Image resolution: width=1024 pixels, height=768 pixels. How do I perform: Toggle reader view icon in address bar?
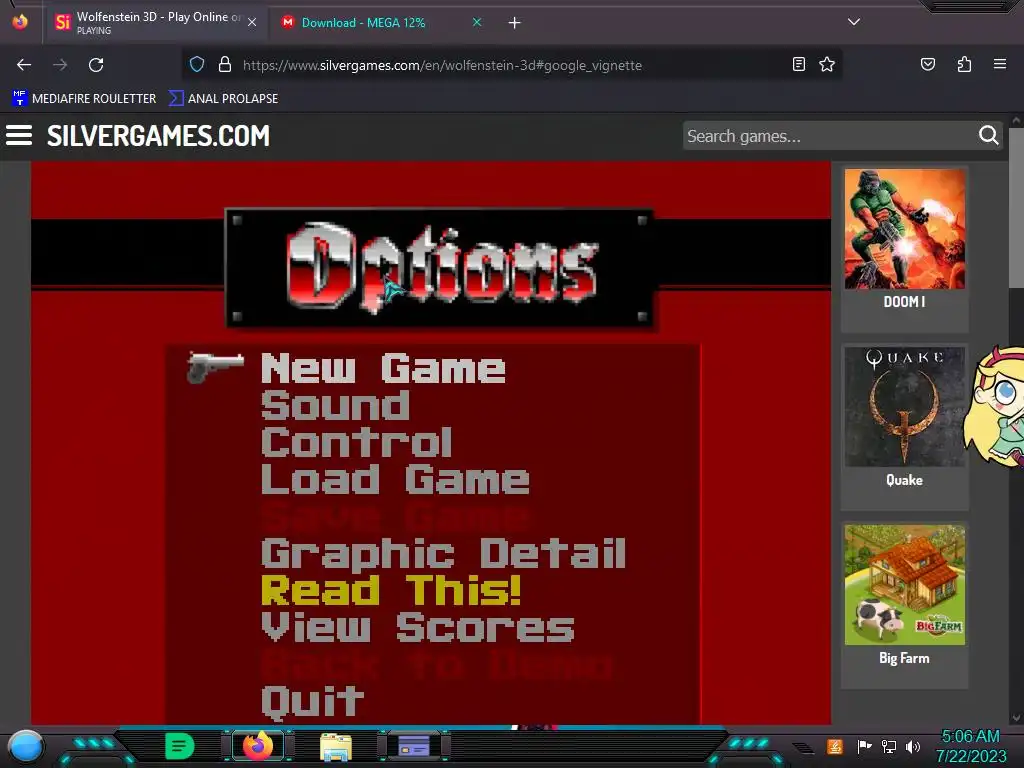click(799, 64)
